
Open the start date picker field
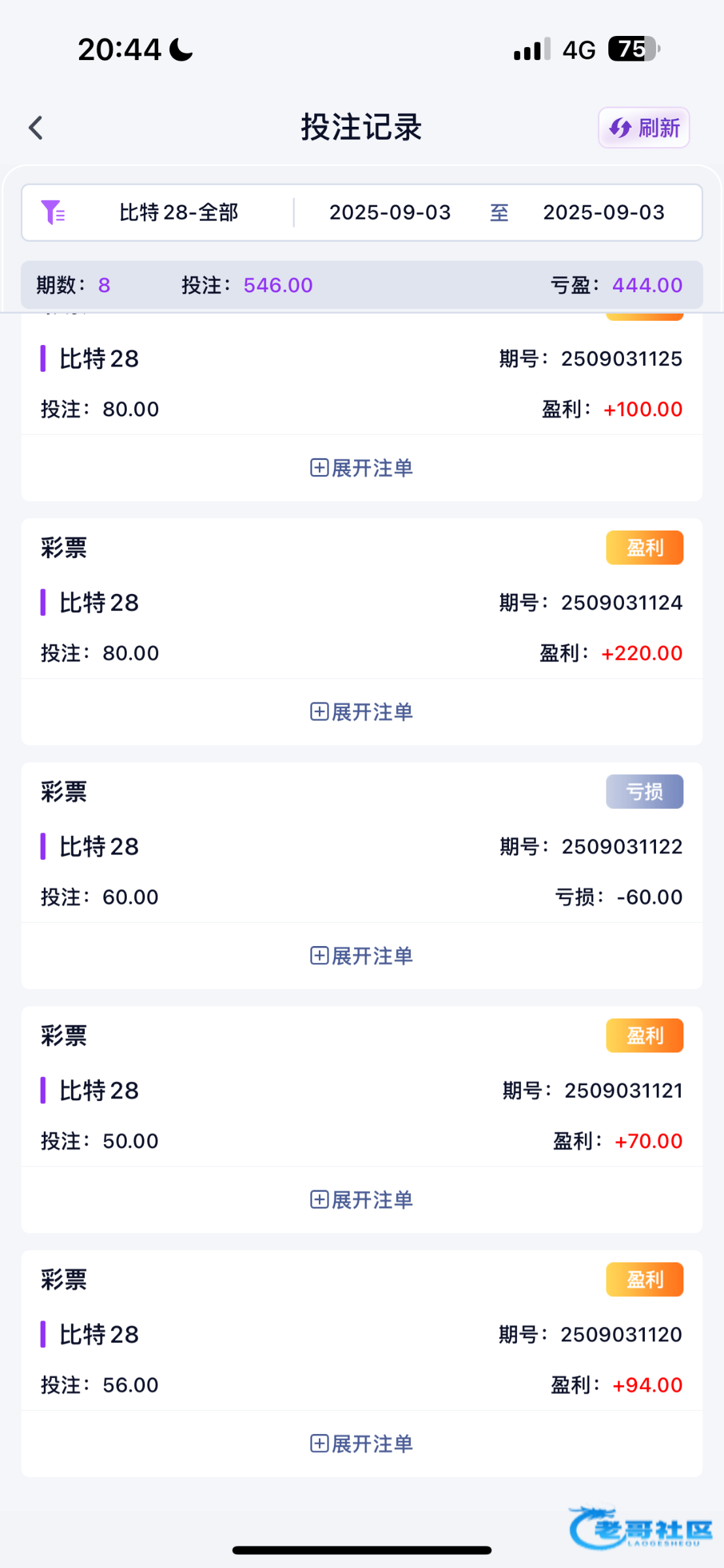390,212
